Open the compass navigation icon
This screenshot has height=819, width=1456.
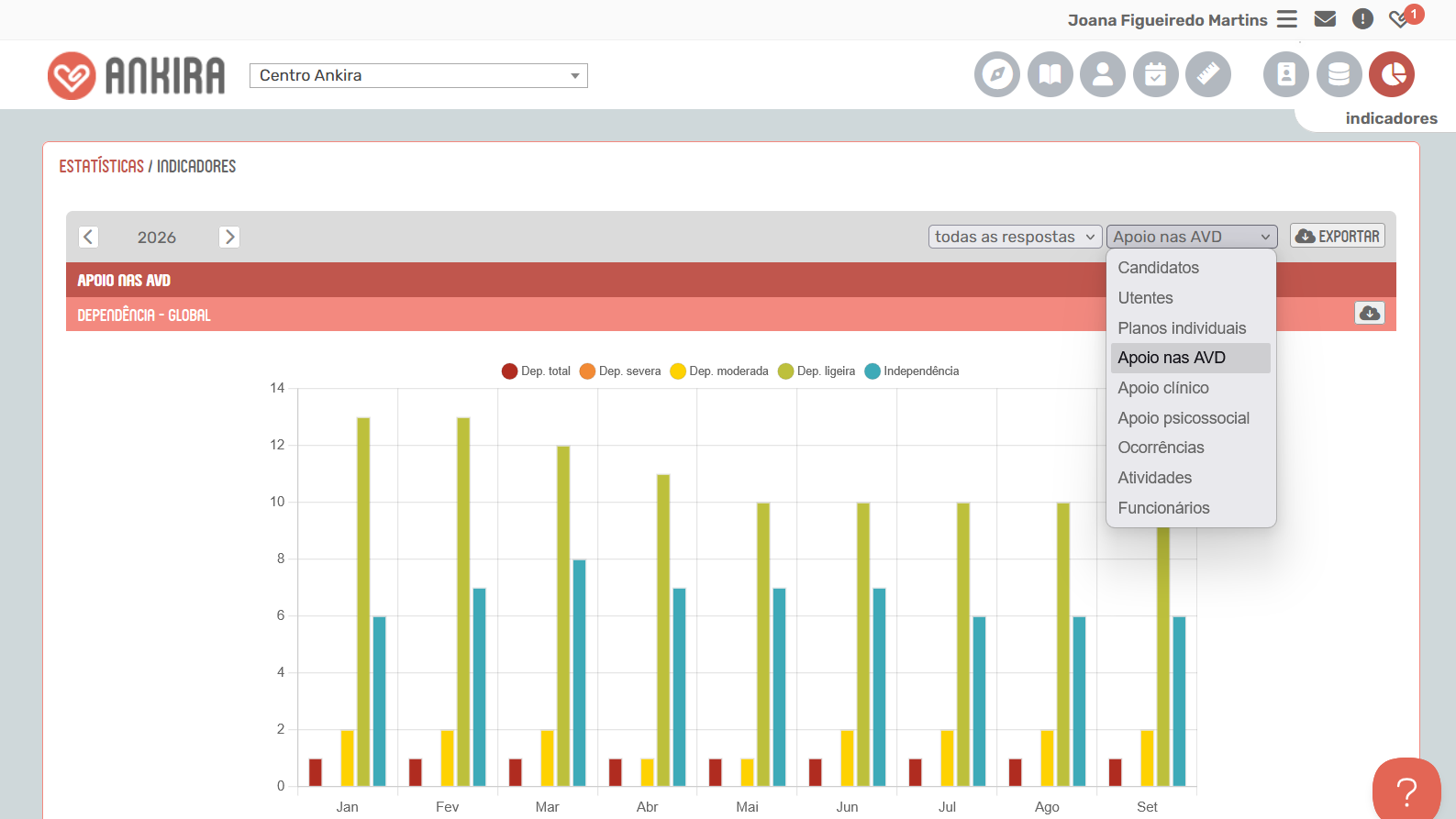coord(997,74)
